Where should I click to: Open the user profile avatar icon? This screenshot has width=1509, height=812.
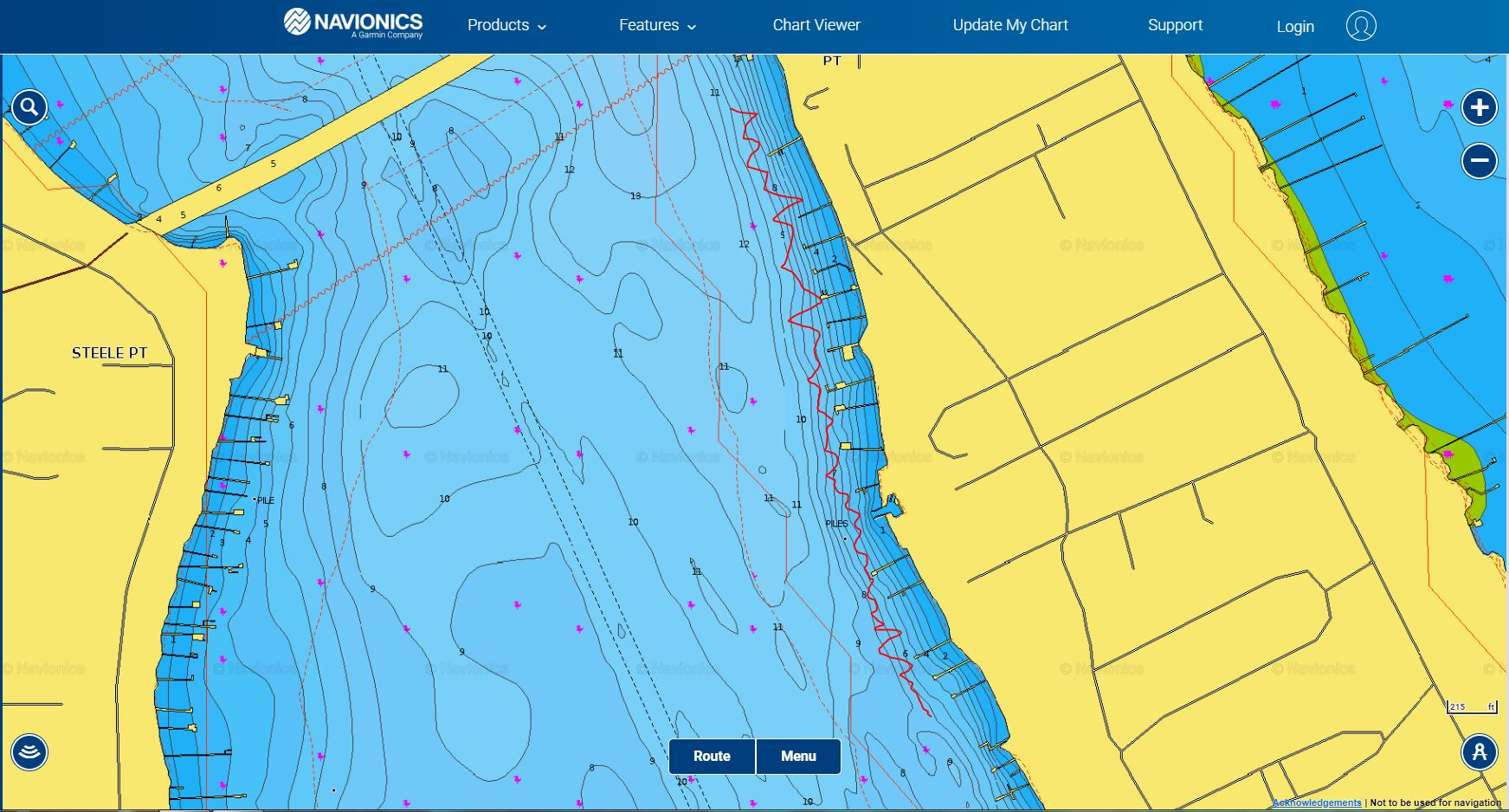(1361, 25)
